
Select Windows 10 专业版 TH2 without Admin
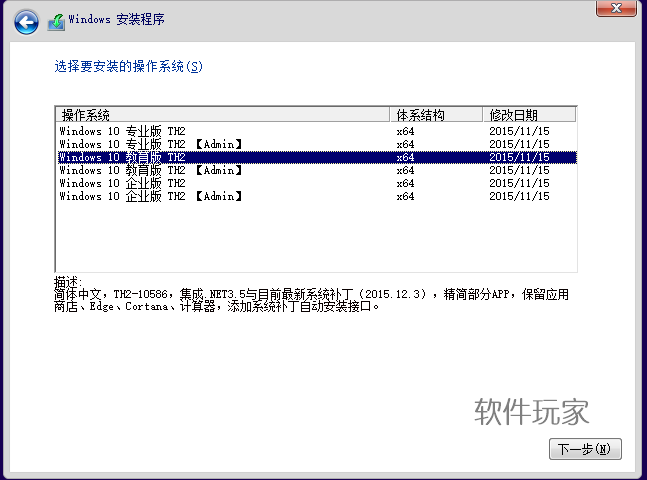pos(316,131)
